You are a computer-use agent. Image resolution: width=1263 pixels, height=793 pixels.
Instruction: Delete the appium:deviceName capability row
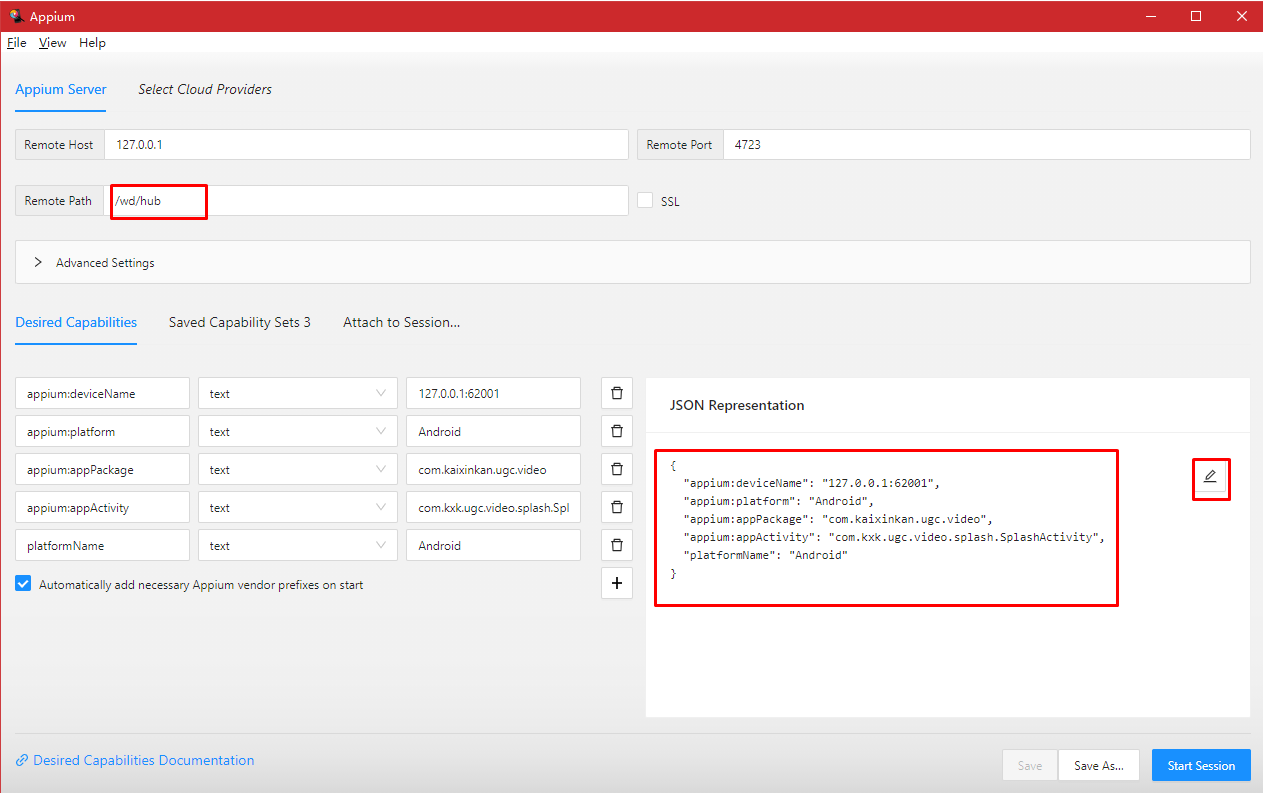[616, 393]
